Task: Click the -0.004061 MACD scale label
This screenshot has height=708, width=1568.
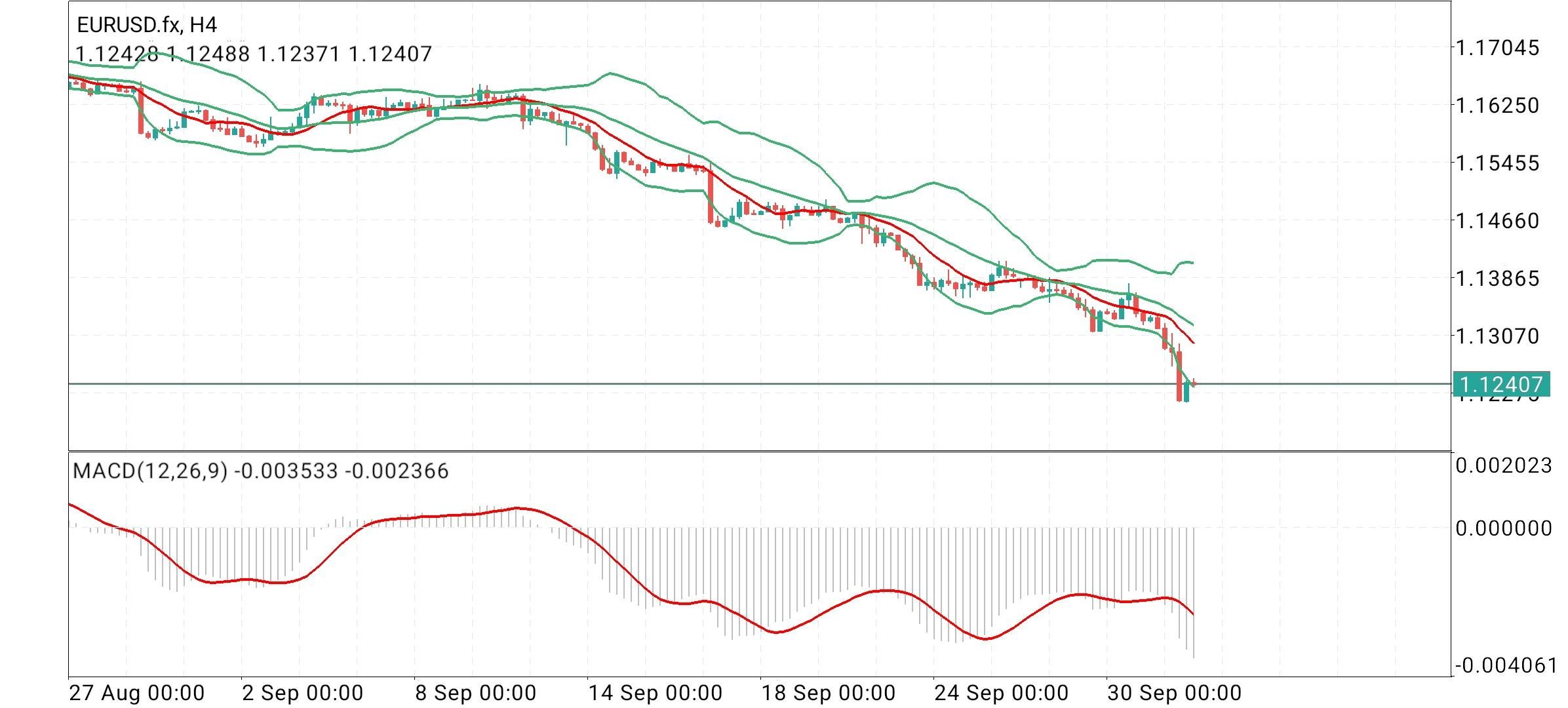Action: 1506,665
